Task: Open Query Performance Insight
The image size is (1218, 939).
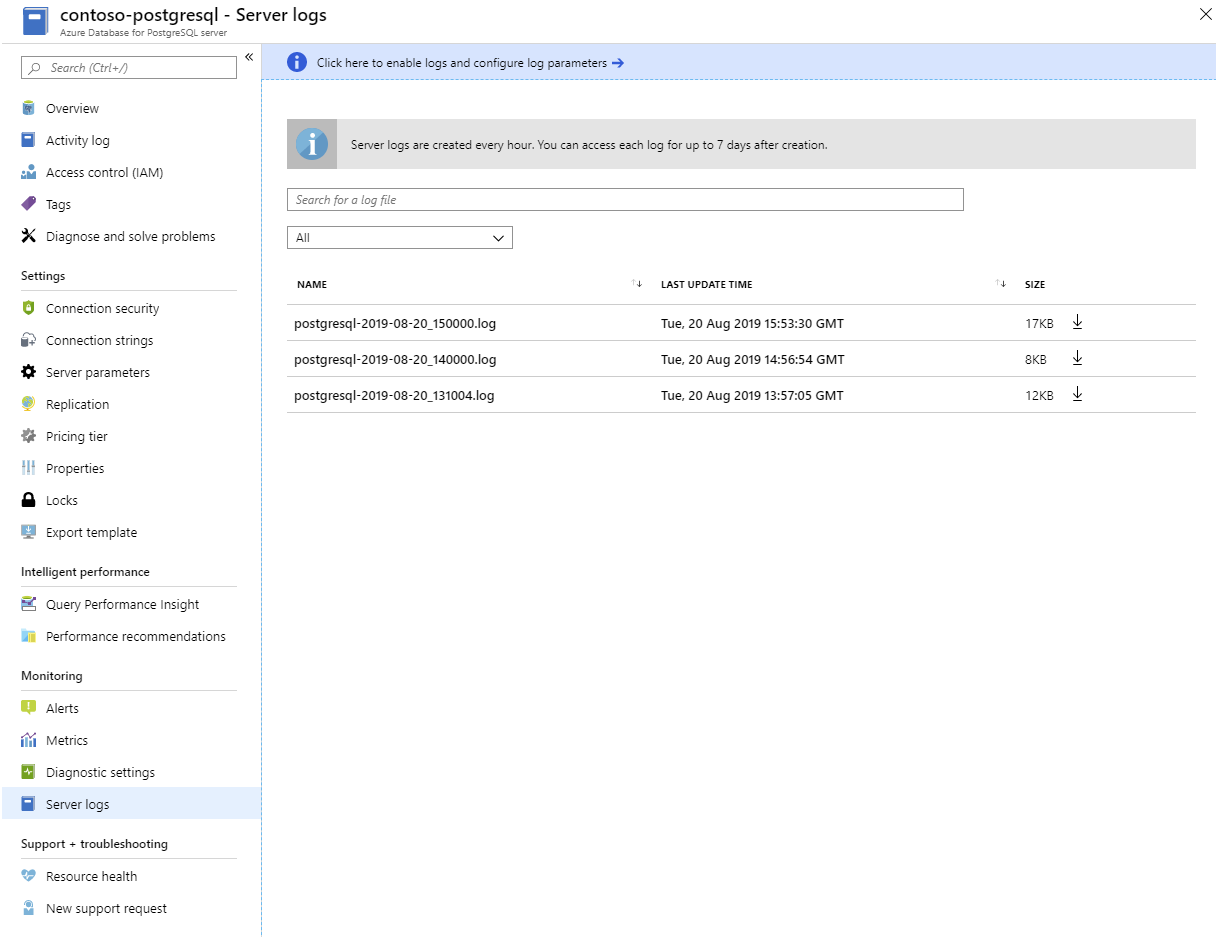Action: tap(122, 604)
